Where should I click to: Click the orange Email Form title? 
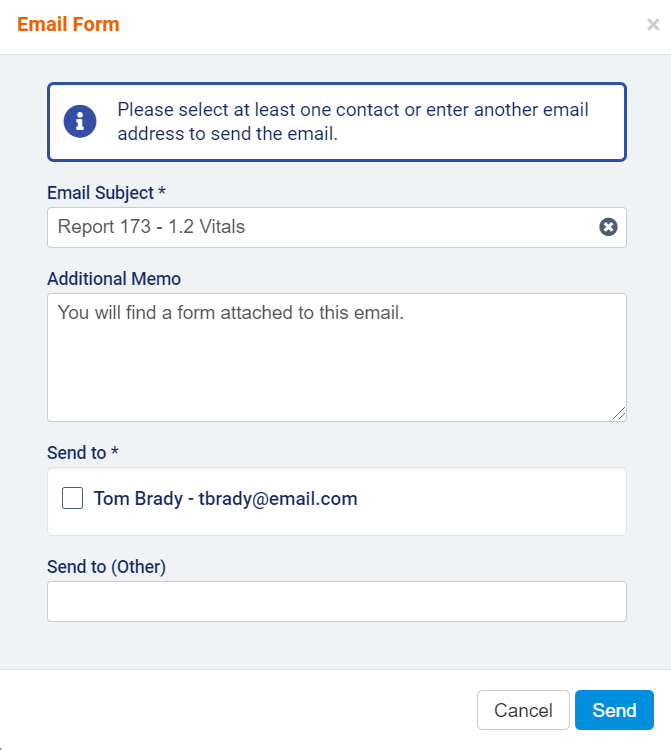click(68, 24)
